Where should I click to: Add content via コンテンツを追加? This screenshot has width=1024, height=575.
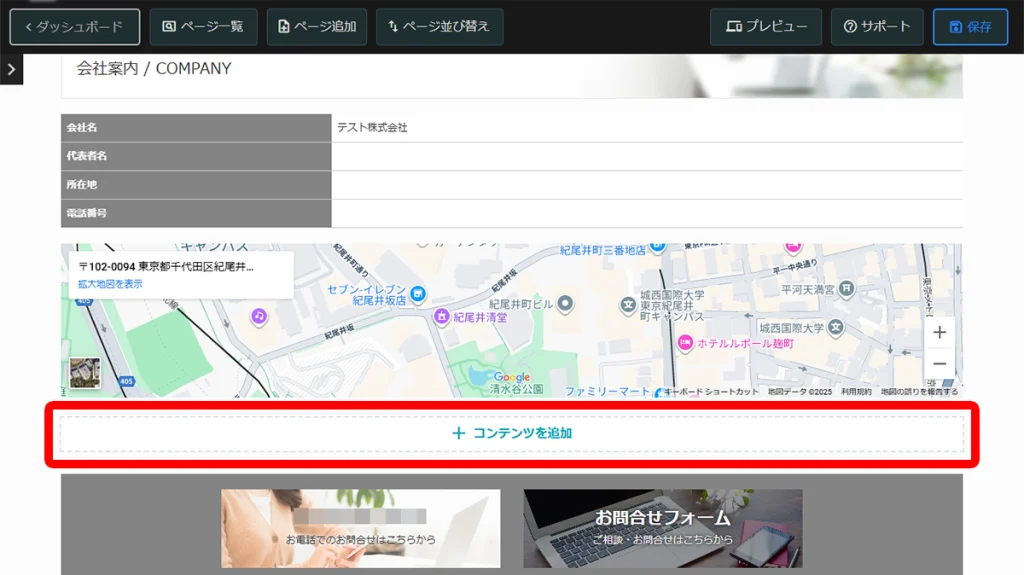click(512, 434)
